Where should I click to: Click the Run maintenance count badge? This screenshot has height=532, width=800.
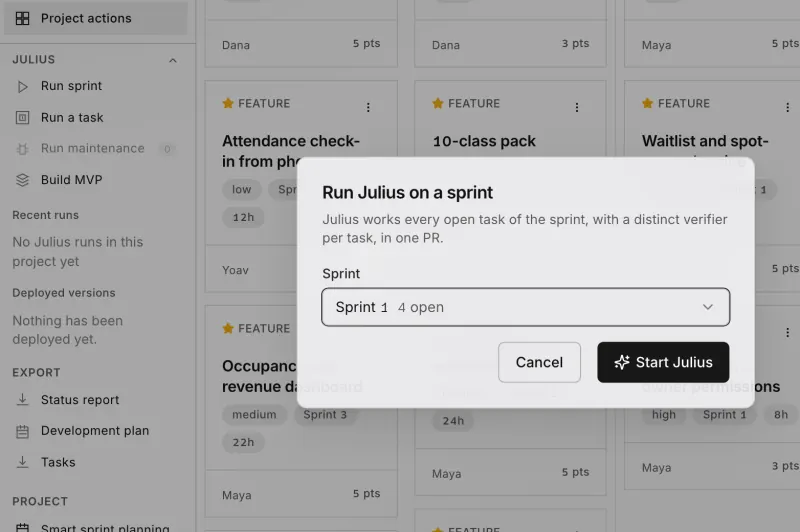coord(167,149)
